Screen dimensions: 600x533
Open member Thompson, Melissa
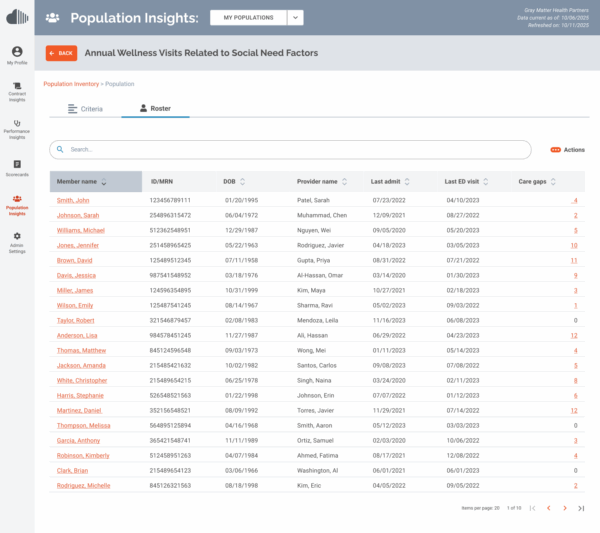[x=83, y=425]
